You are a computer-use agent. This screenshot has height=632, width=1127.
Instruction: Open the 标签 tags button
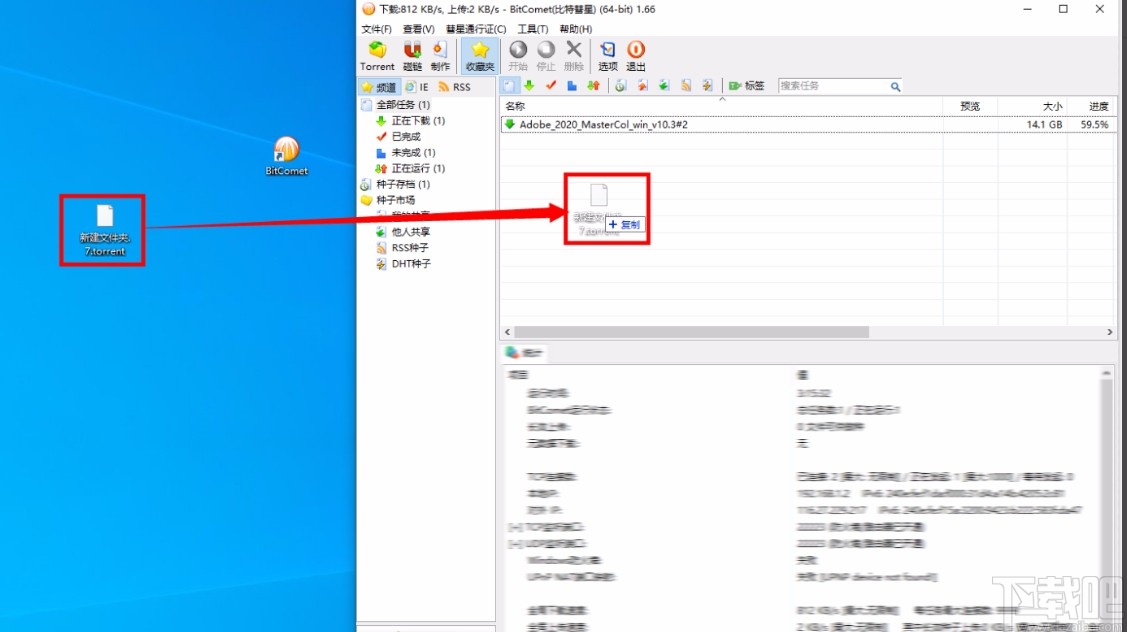747,86
